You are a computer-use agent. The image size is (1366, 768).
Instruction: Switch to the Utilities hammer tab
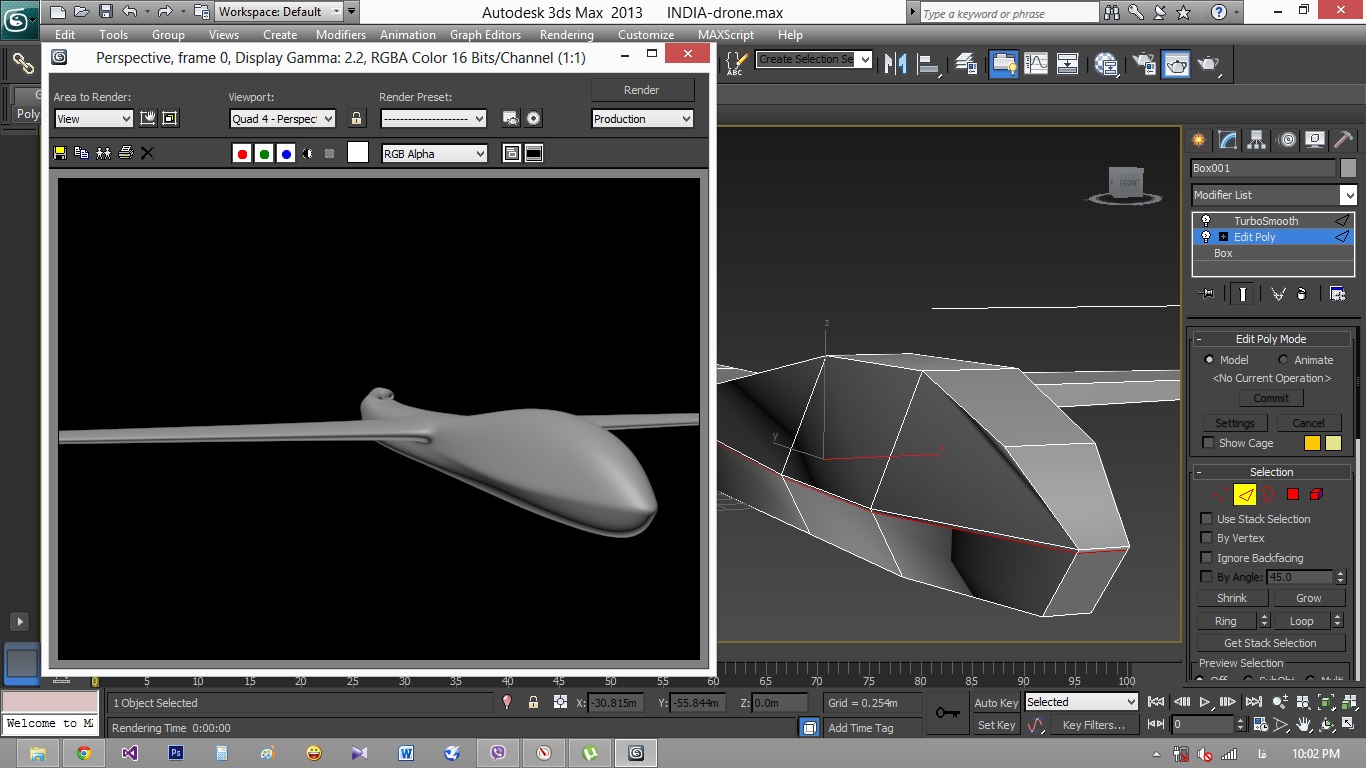pos(1343,139)
